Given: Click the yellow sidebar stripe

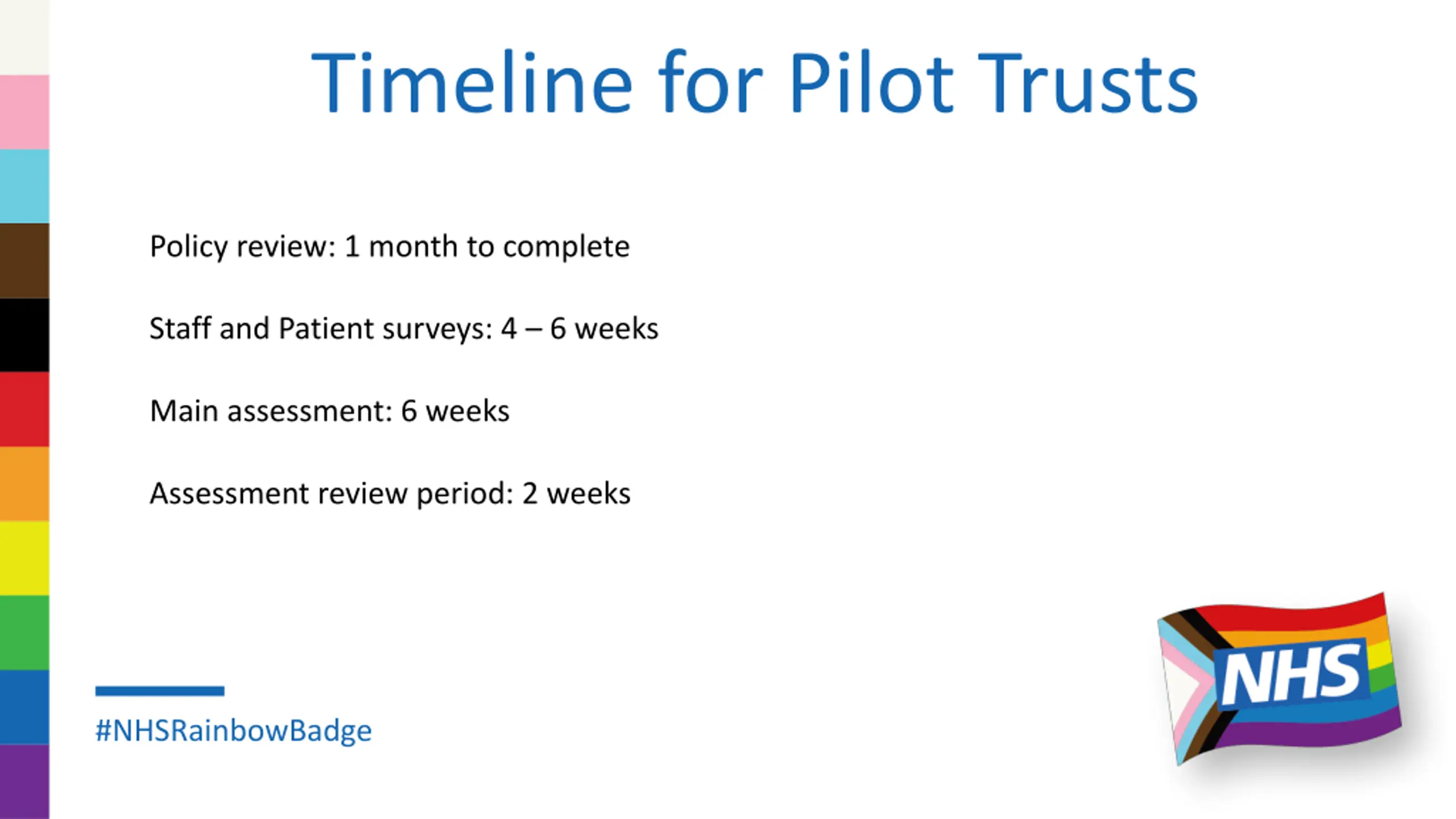Looking at the screenshot, I should 24,559.
